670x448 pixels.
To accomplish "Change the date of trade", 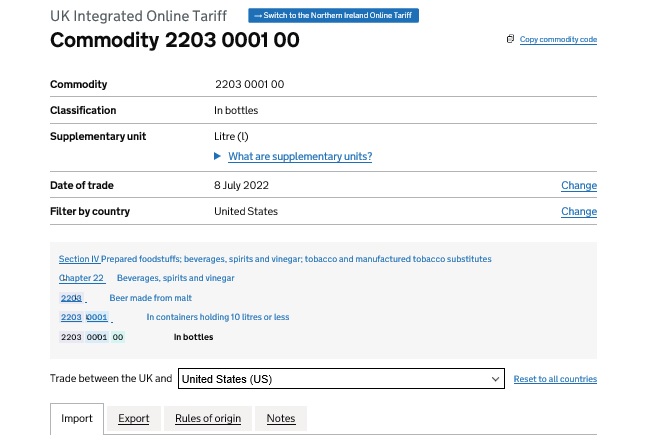I will point(578,186).
